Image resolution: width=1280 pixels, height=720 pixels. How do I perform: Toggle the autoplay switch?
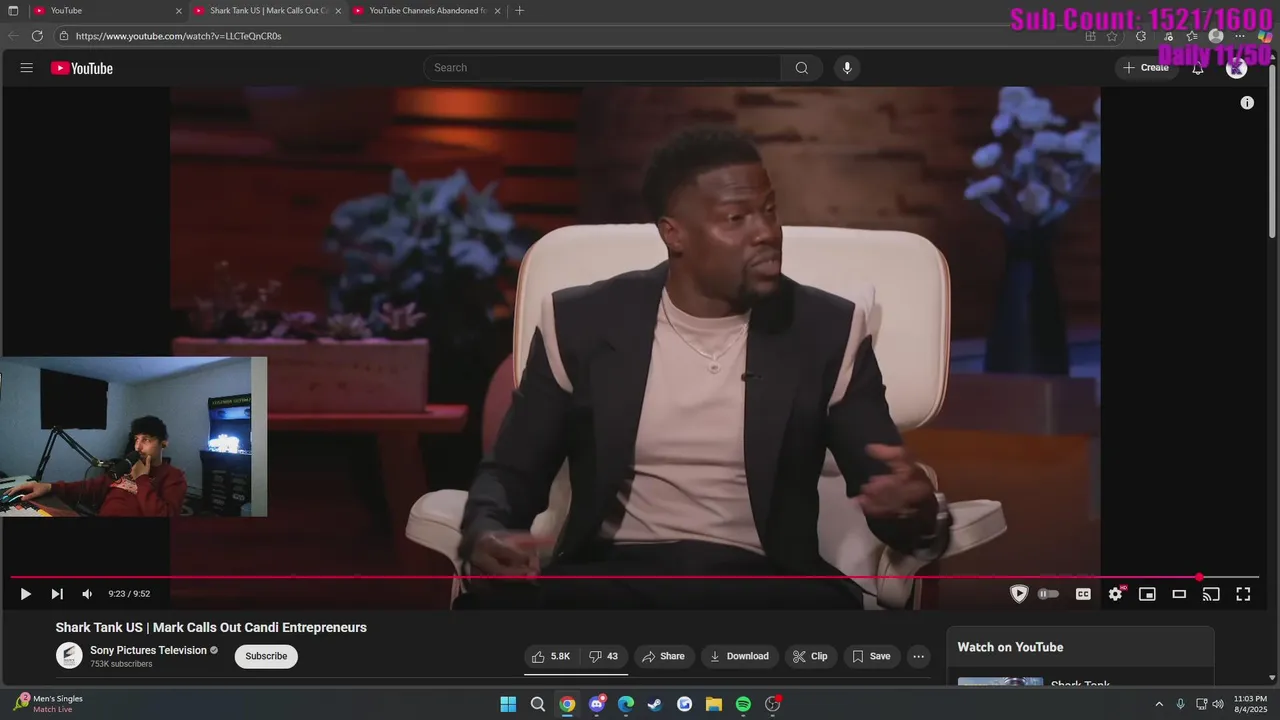tap(1048, 594)
